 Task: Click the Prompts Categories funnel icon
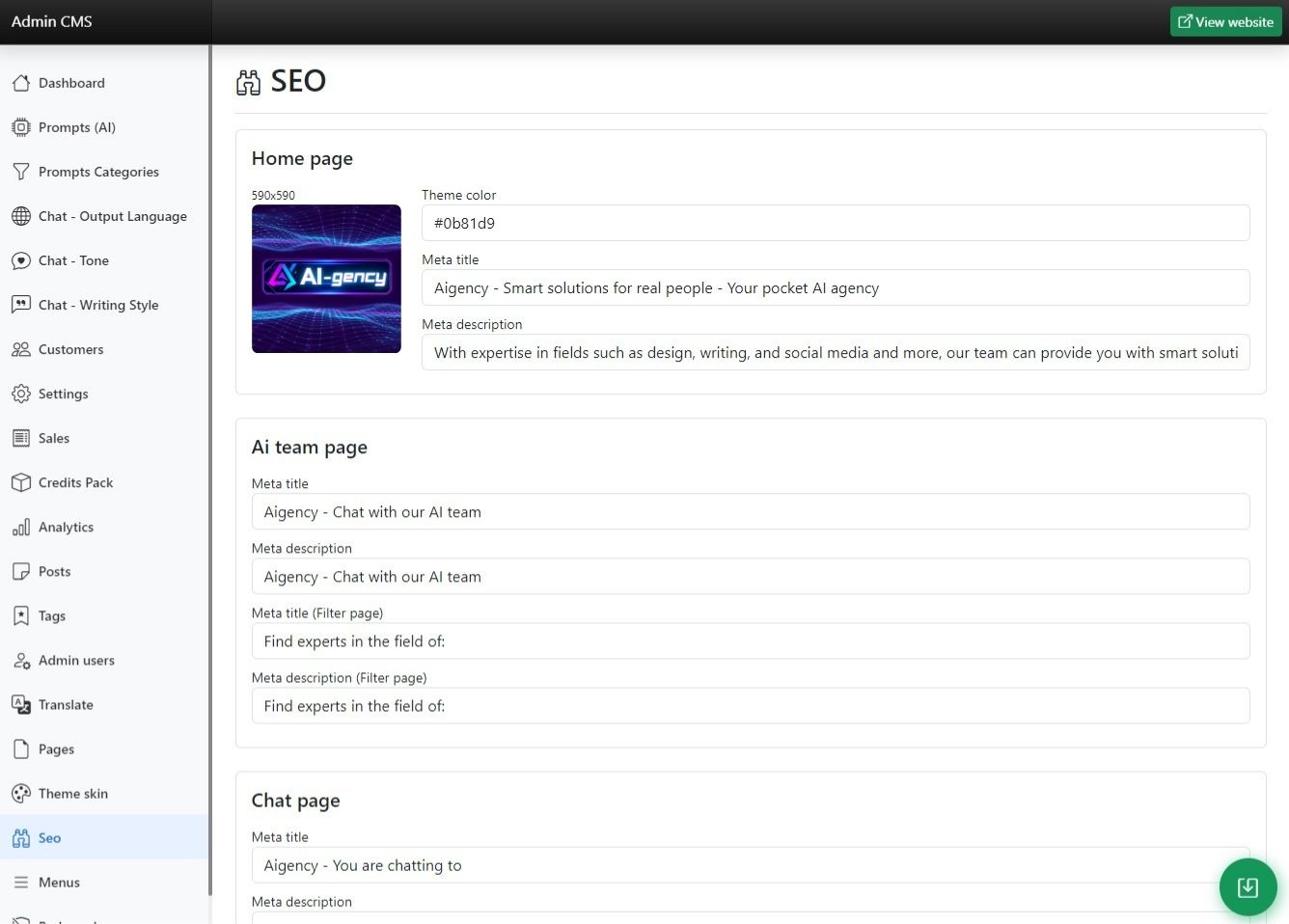point(21,172)
